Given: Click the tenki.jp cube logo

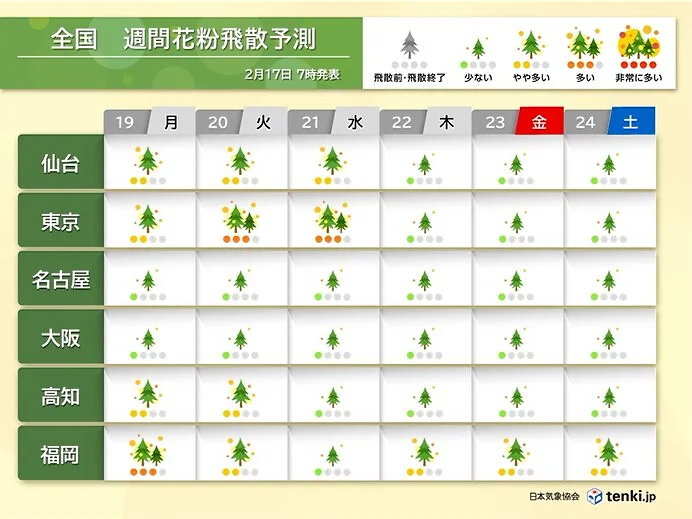Looking at the screenshot, I should tap(594, 496).
